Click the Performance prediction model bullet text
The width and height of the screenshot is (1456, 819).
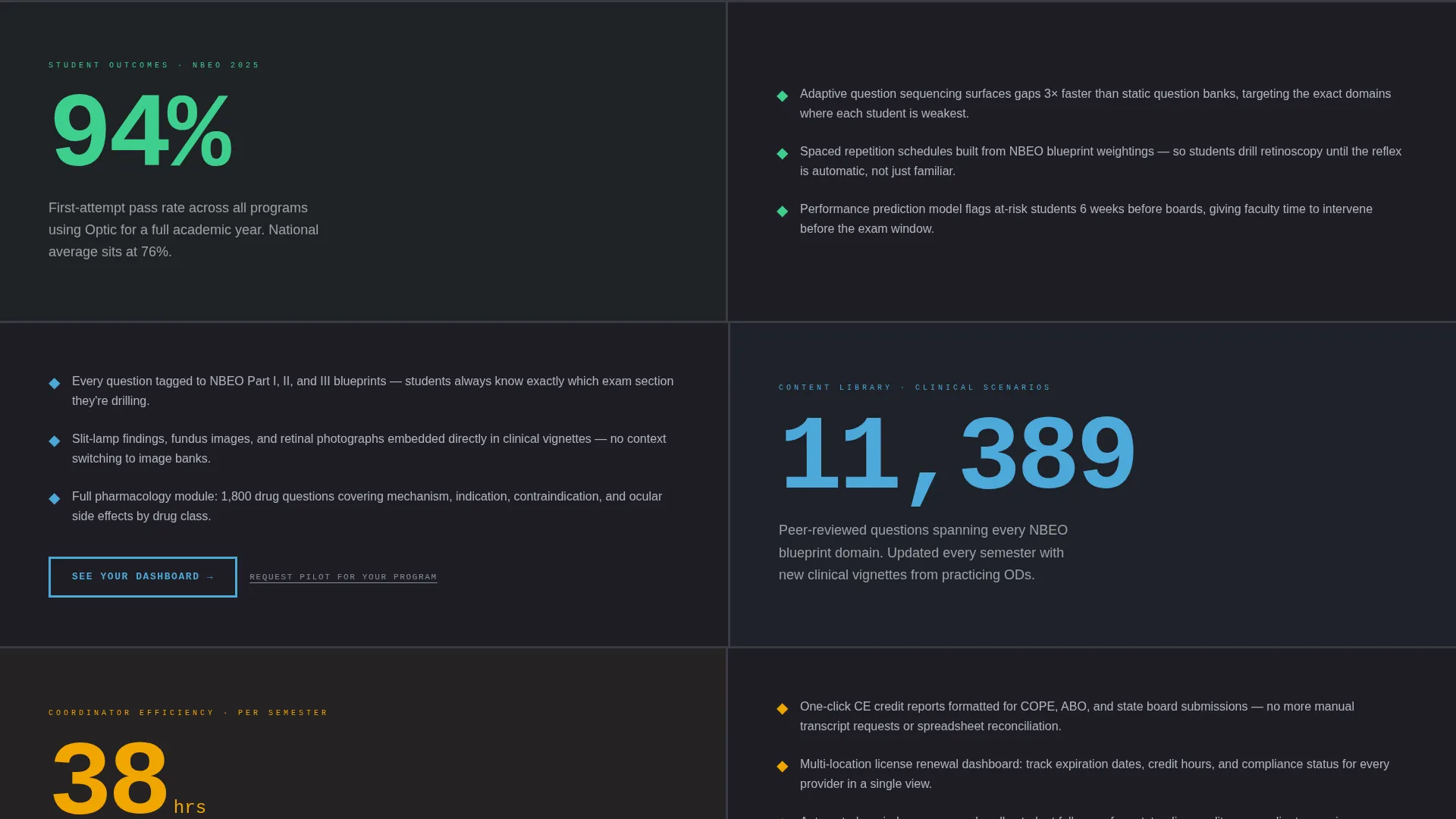1086,219
